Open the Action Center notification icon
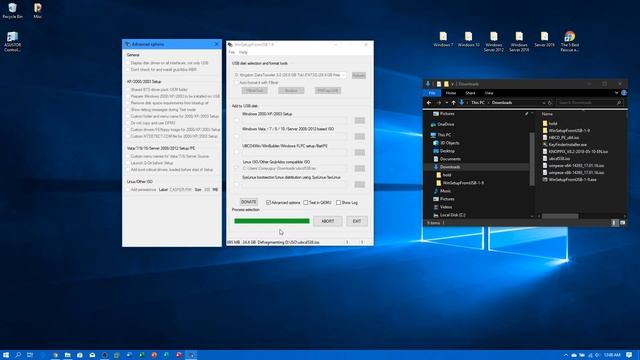 pos(629,355)
